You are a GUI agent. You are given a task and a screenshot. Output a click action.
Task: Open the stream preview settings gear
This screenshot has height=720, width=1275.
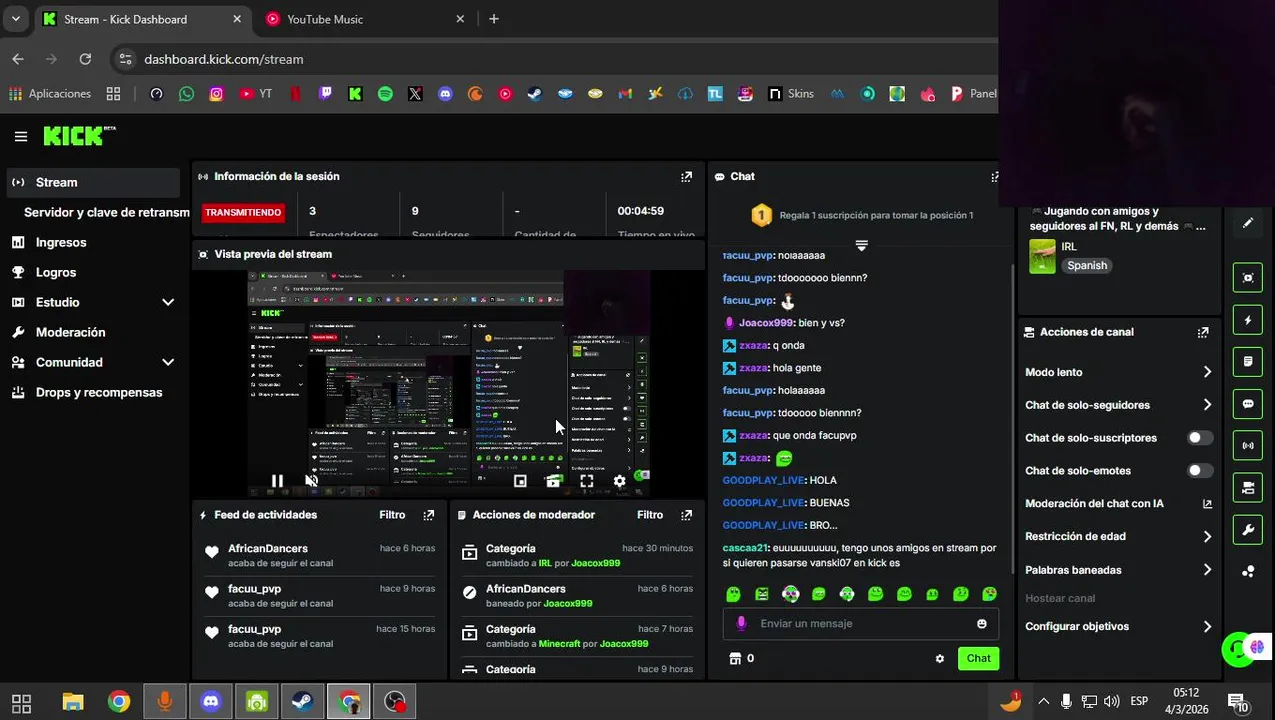[620, 481]
